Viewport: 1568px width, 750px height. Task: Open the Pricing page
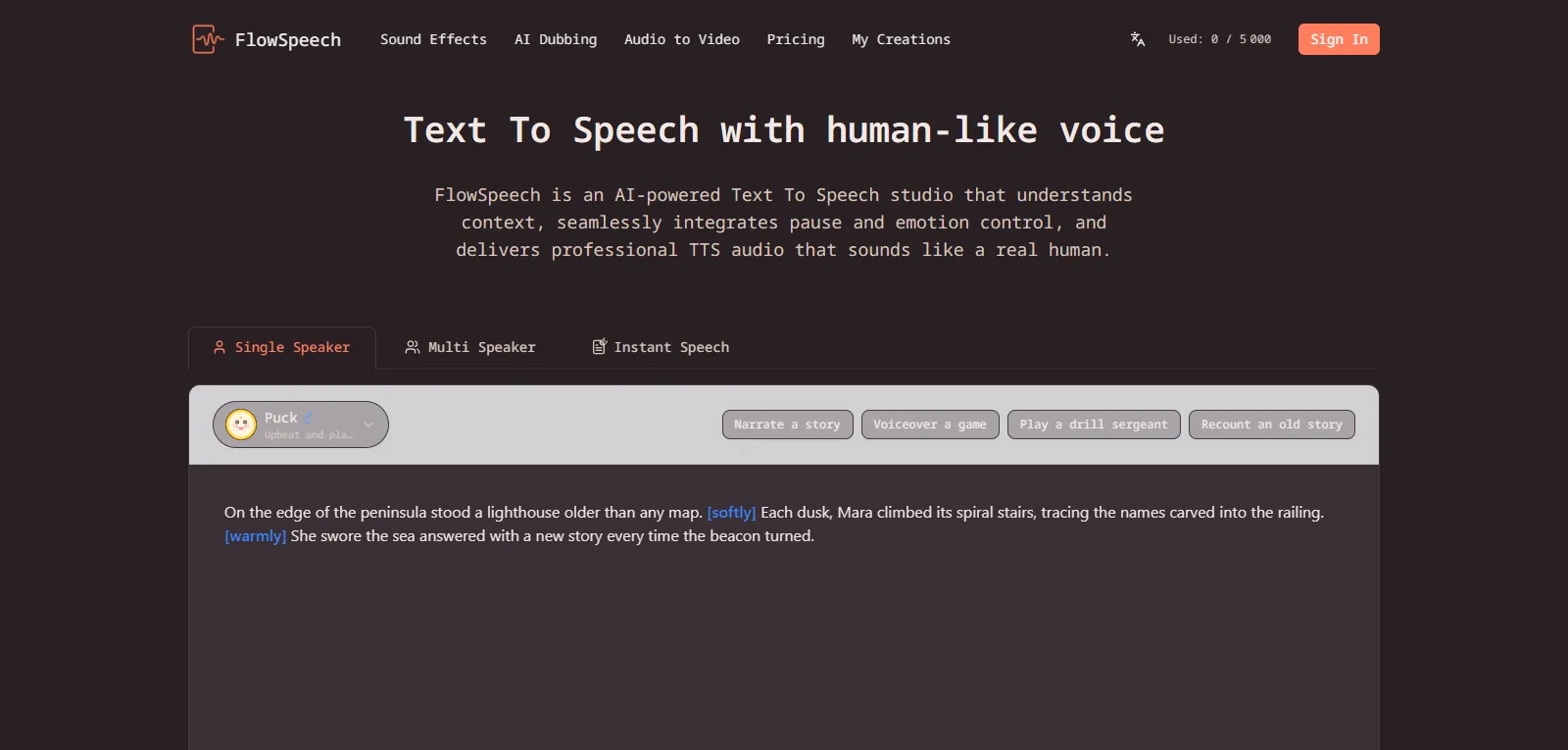(796, 39)
